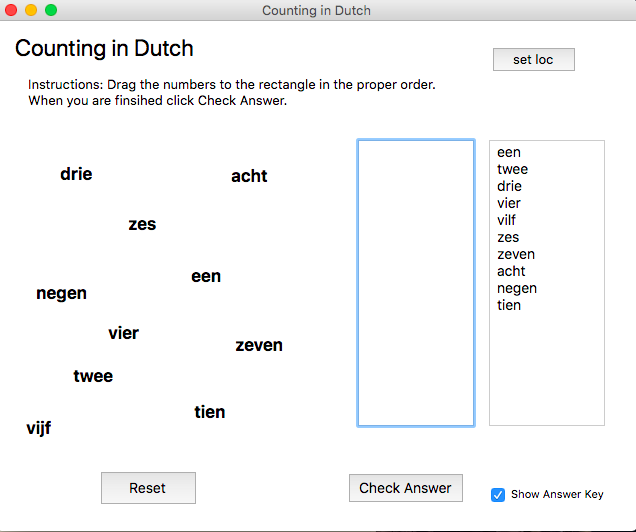Click the draggable word 'zeven'
636x532 pixels.
259,345
